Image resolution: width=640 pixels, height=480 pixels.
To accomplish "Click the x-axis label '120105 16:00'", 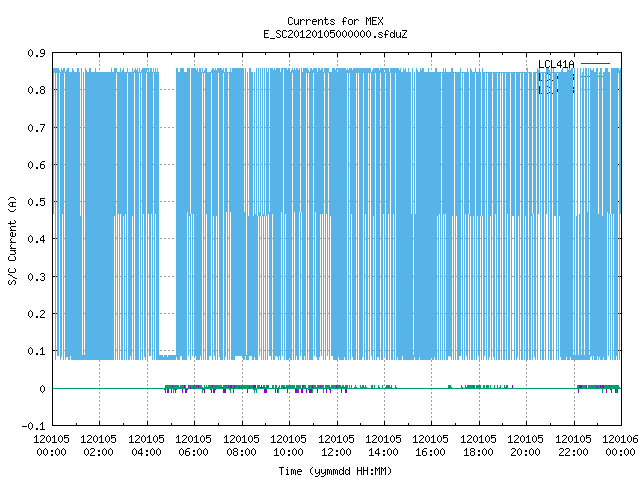I will 431,446.
